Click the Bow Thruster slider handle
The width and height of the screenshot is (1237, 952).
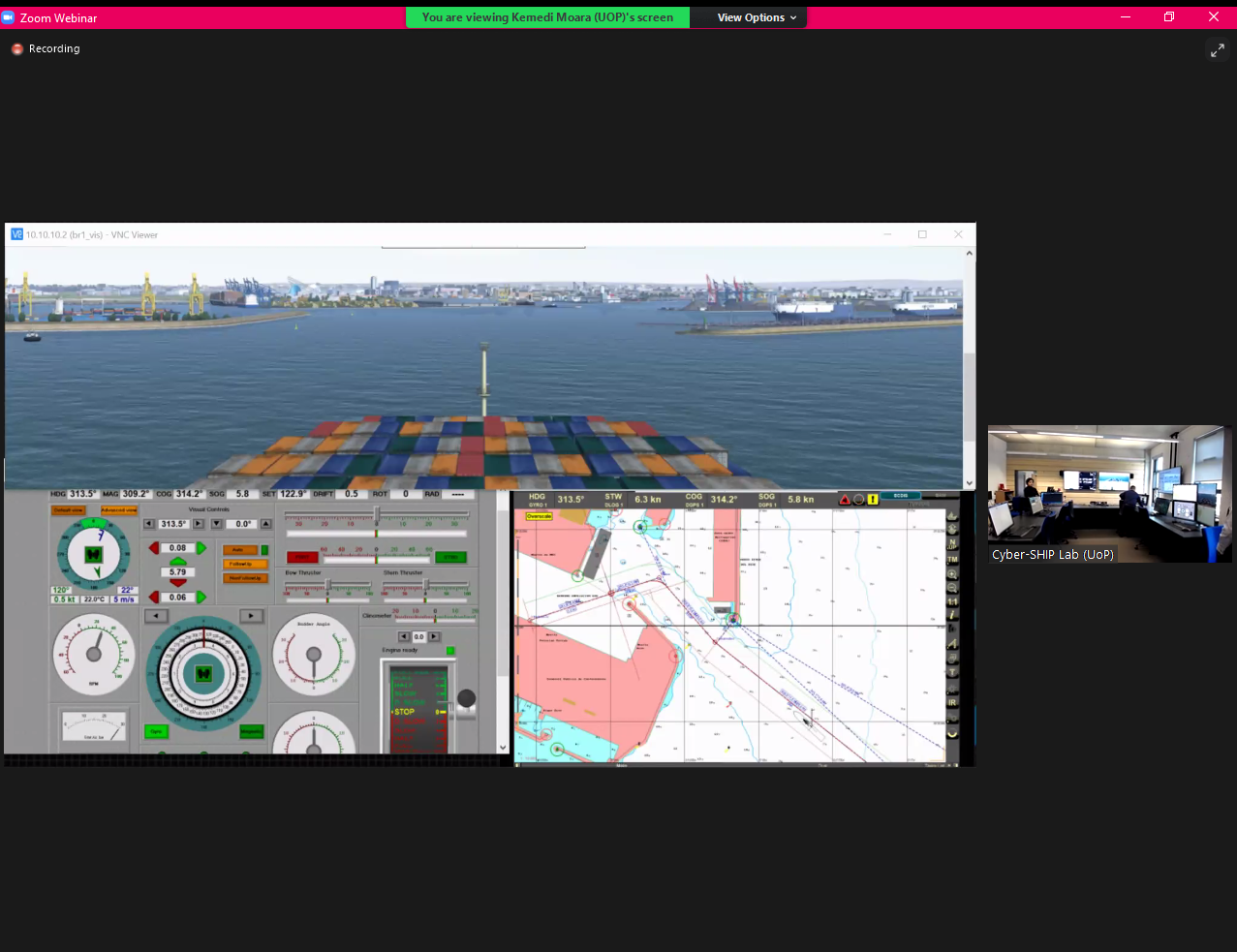click(x=328, y=585)
